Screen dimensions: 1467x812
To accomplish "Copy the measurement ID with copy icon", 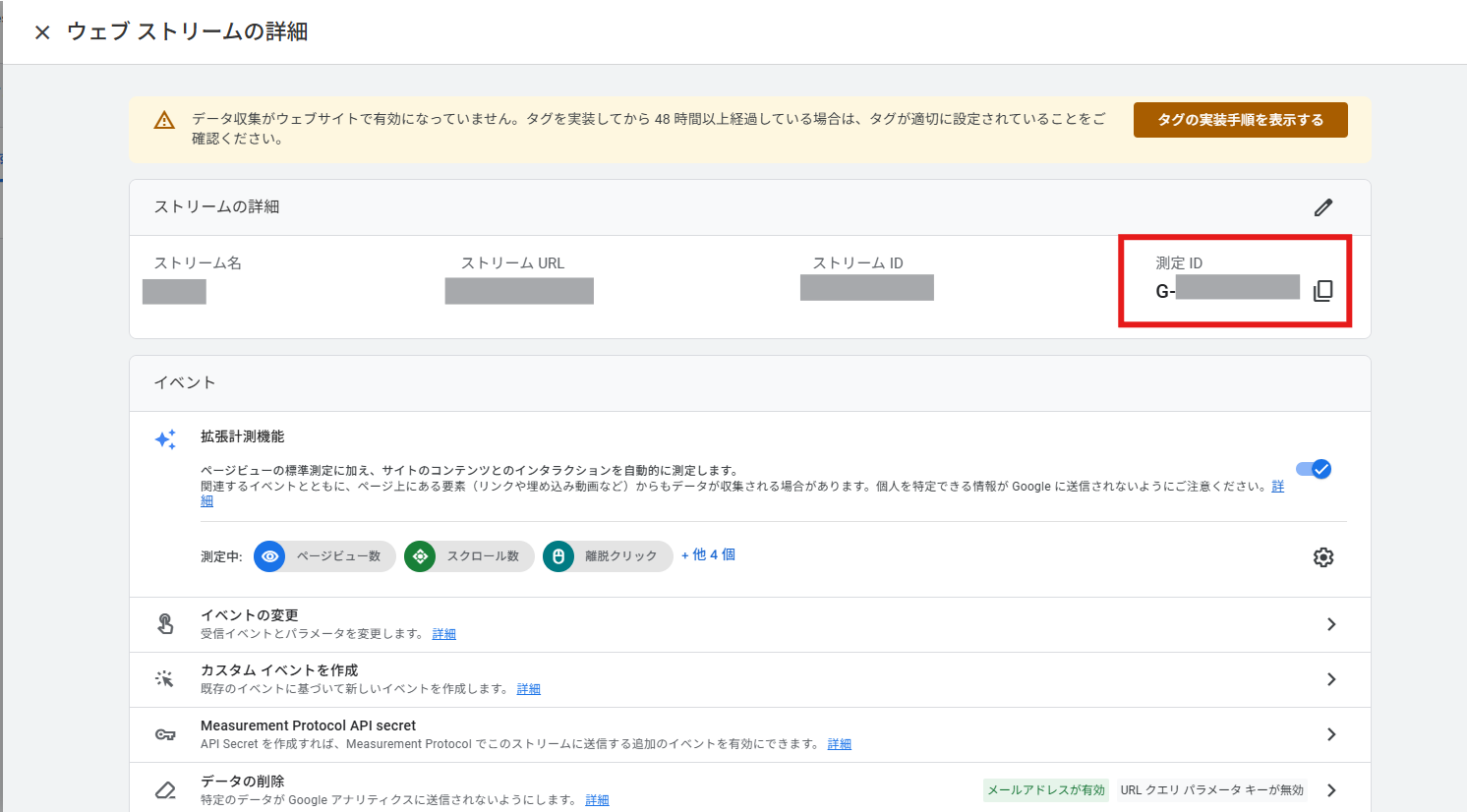I will 1323,291.
